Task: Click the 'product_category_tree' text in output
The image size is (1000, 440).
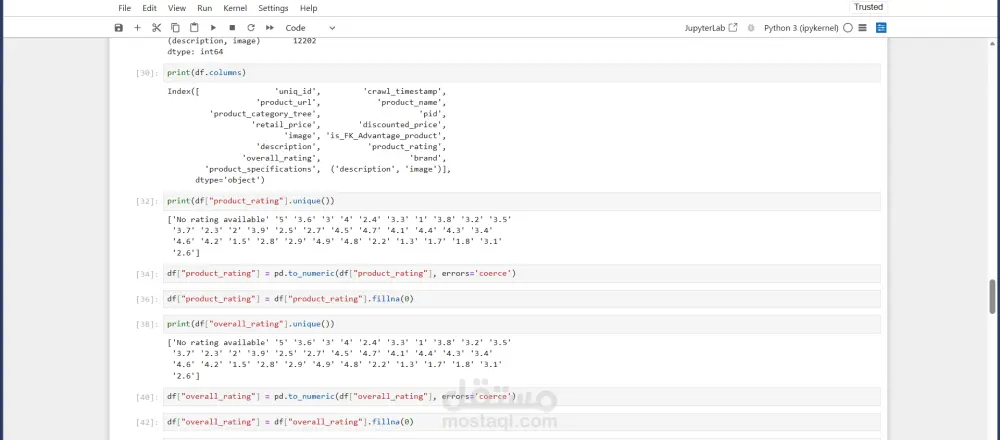Action: pos(262,114)
